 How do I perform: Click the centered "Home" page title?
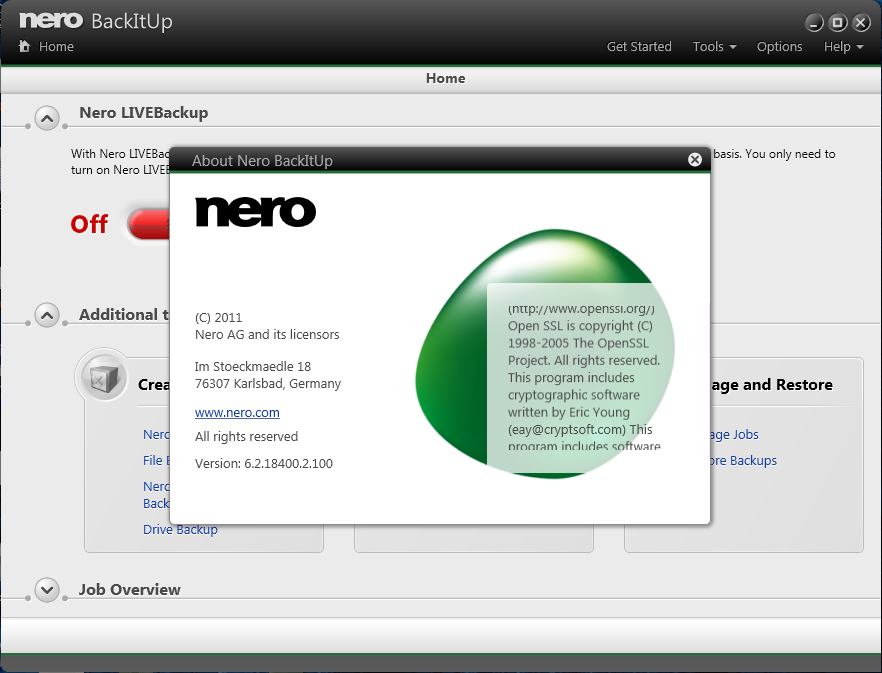point(446,78)
